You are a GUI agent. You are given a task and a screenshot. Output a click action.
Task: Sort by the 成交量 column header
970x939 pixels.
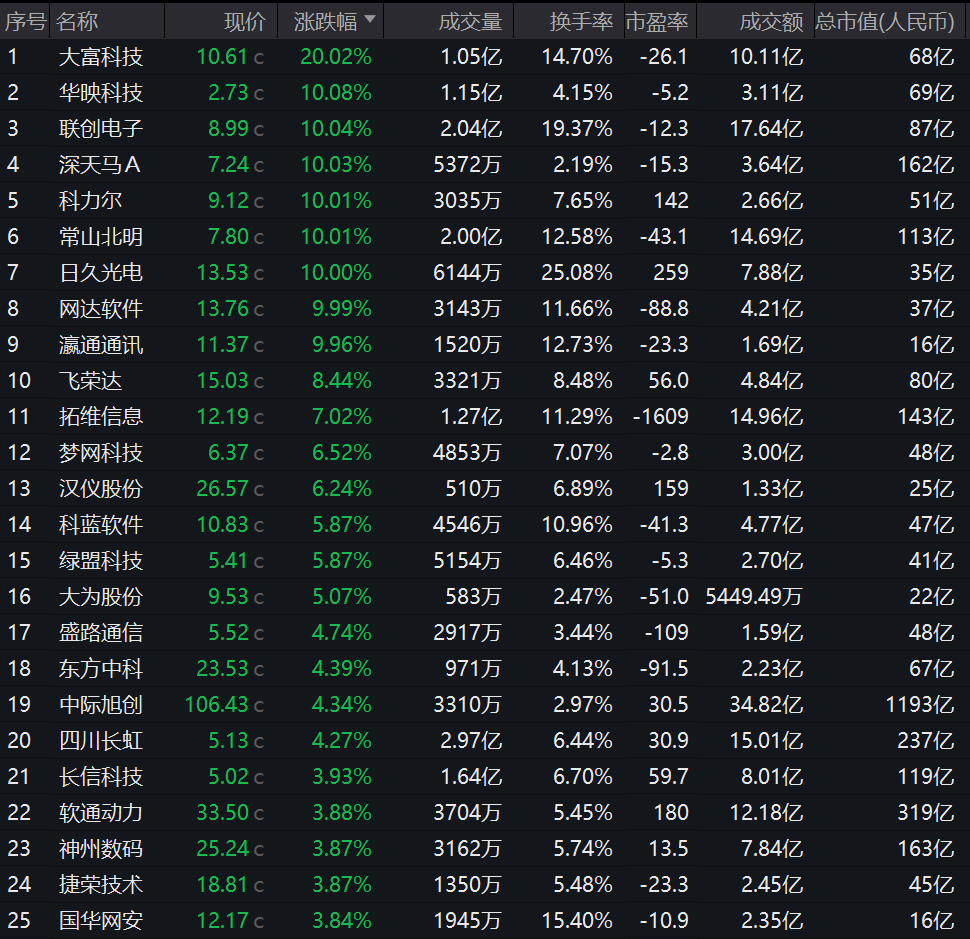[470, 22]
